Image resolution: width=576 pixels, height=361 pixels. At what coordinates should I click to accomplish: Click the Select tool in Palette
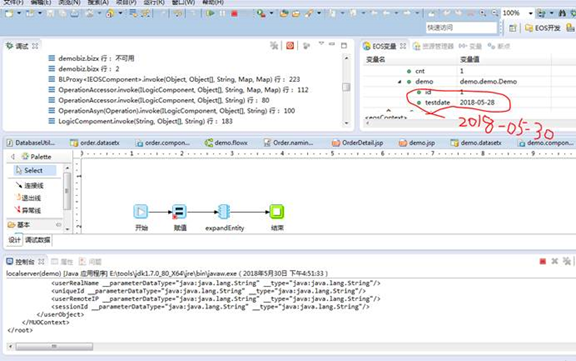coord(35,170)
